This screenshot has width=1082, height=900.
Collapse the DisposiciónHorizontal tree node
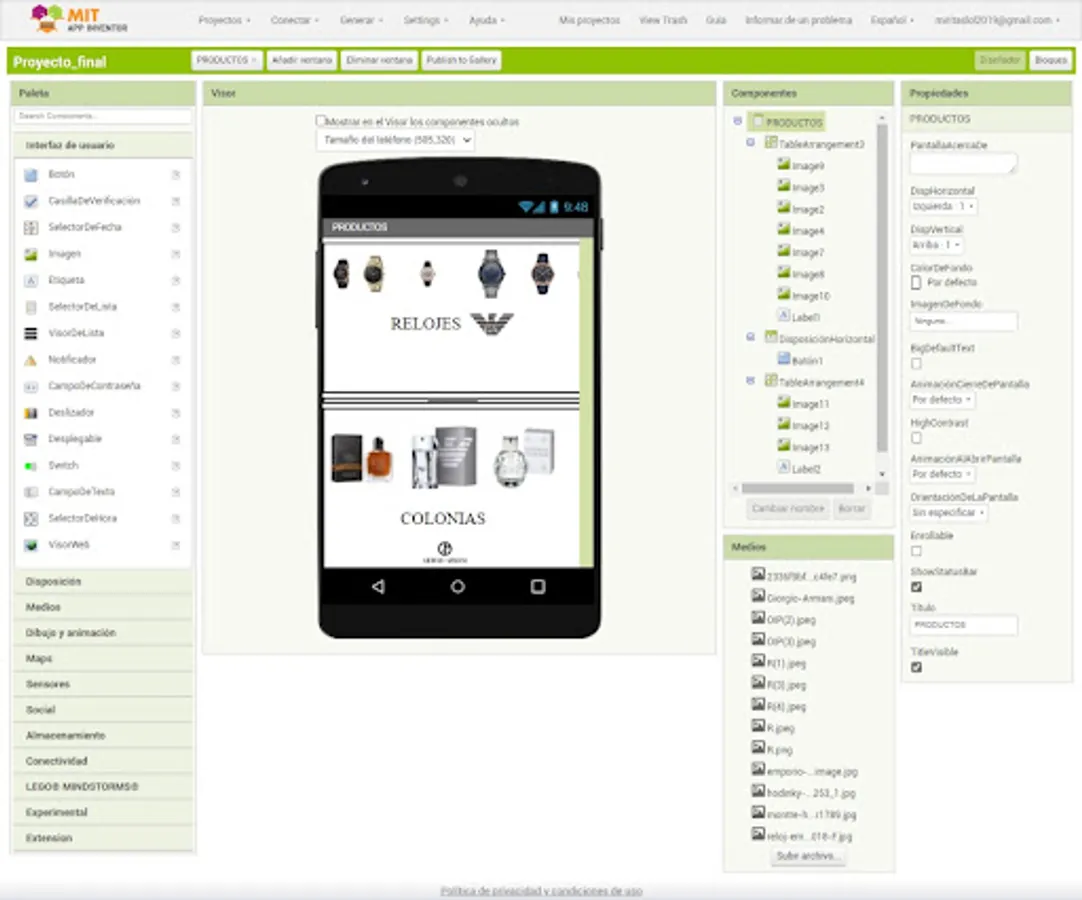click(x=751, y=338)
